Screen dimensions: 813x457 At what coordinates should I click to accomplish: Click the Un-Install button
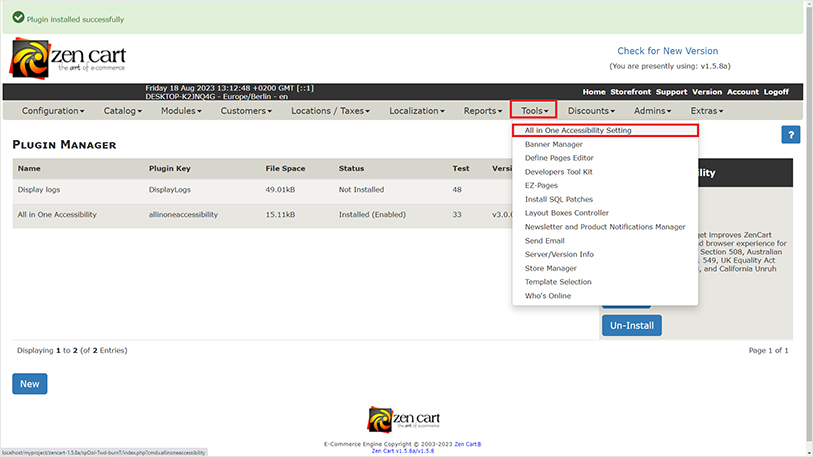[632, 325]
